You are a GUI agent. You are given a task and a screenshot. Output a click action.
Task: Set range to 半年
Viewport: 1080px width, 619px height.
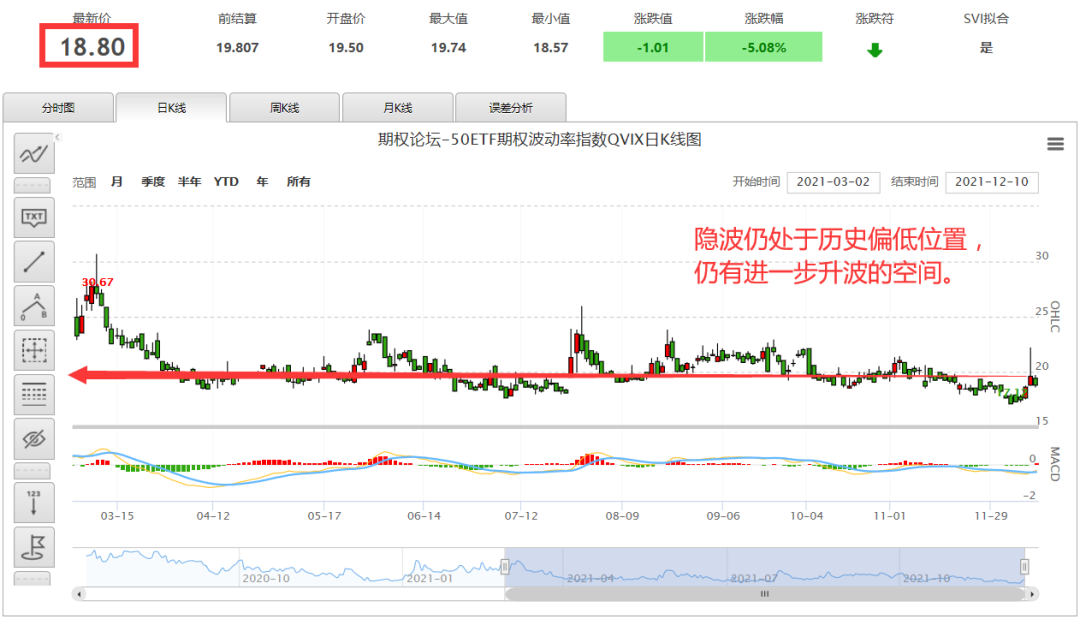[189, 182]
